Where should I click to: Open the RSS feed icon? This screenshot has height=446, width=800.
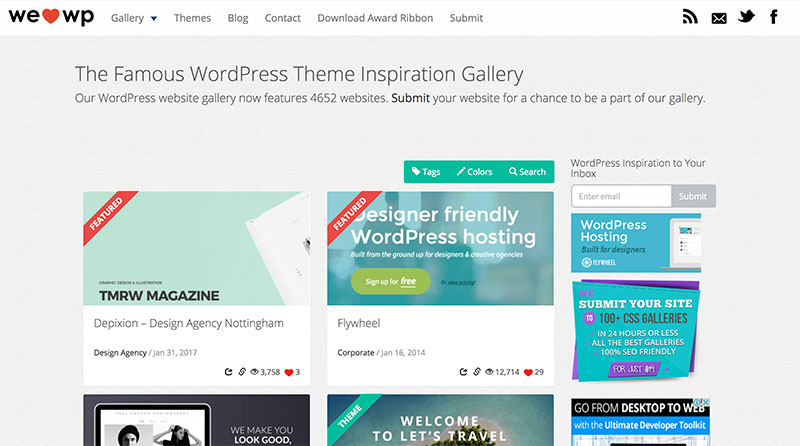(x=690, y=17)
